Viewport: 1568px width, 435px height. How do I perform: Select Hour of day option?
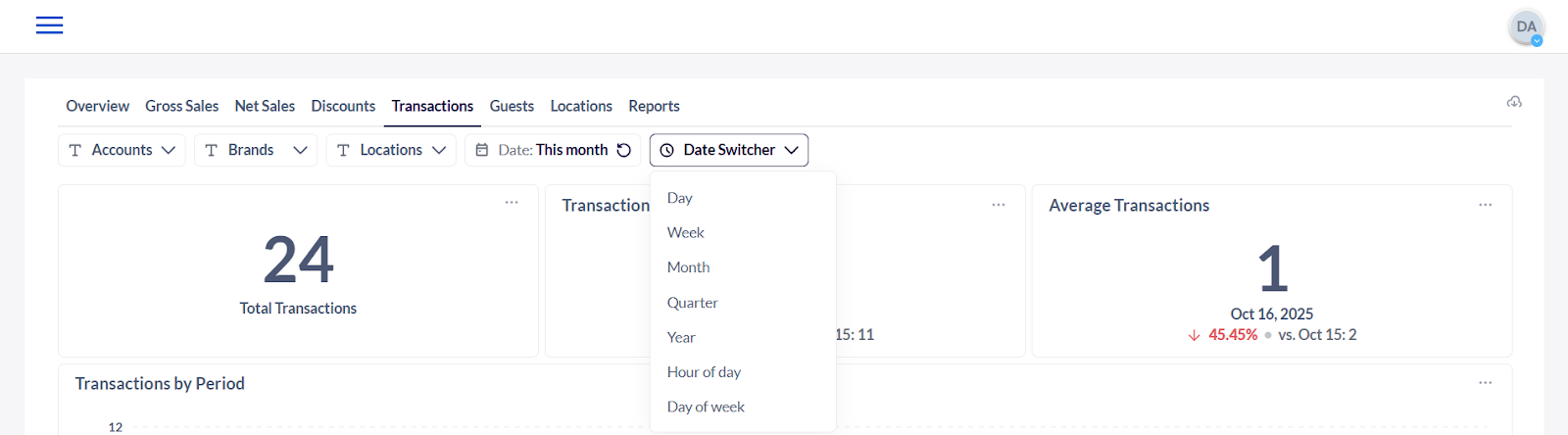(704, 372)
